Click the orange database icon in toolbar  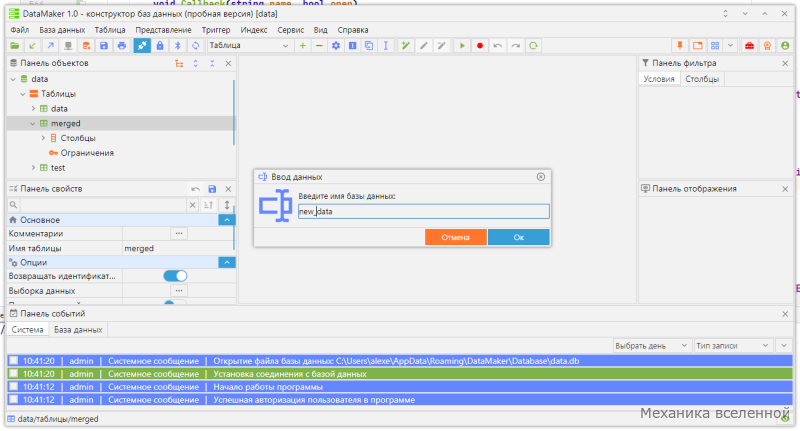[86, 46]
